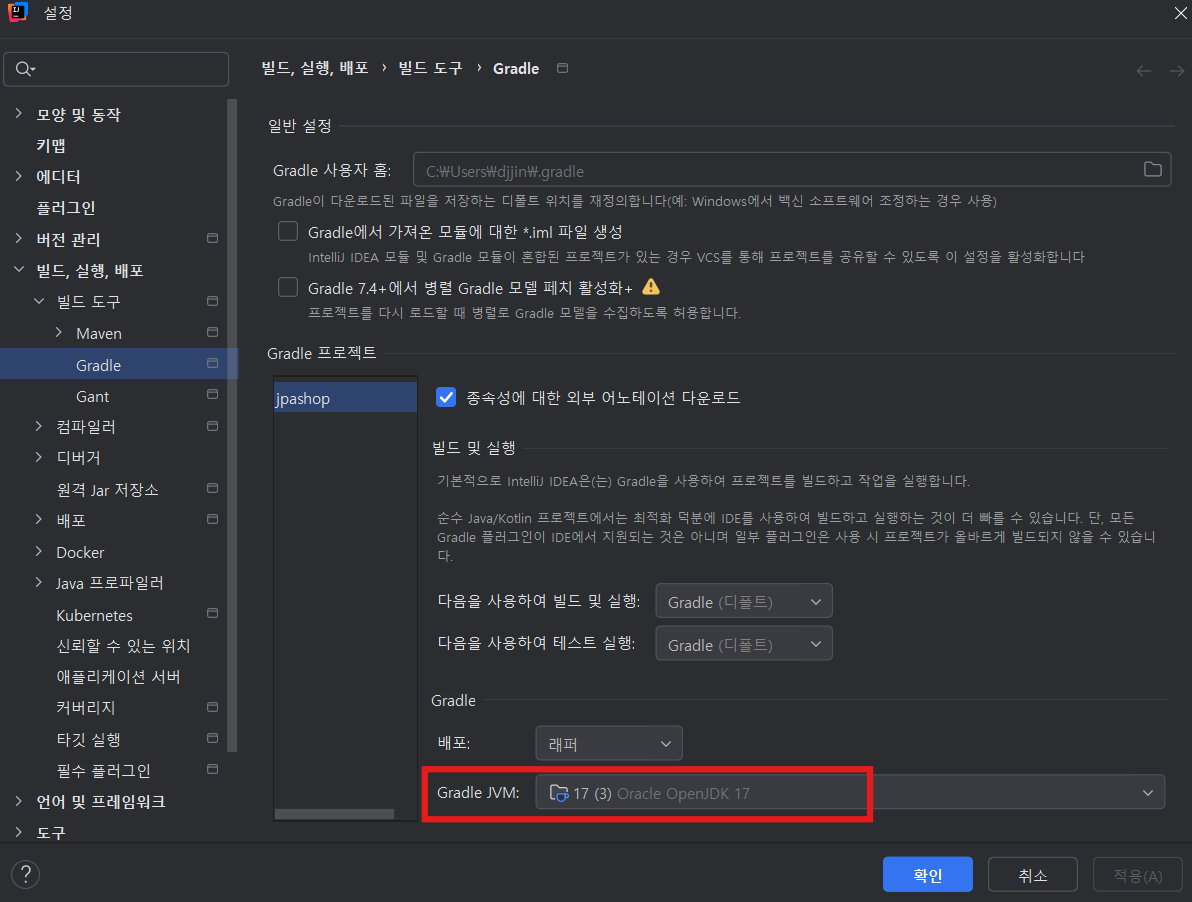Expand the Docker tree node
The image size is (1192, 902).
(x=39, y=552)
